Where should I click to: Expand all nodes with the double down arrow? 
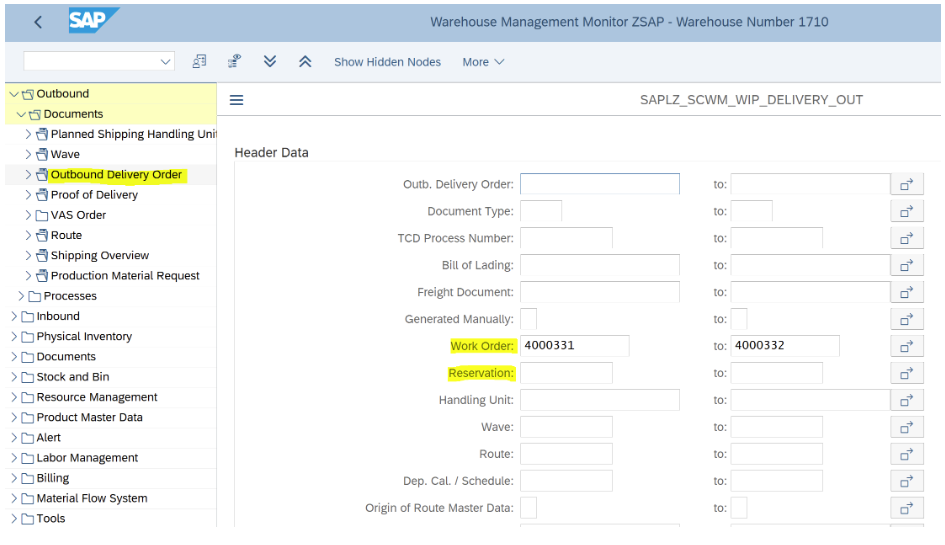[x=270, y=61]
